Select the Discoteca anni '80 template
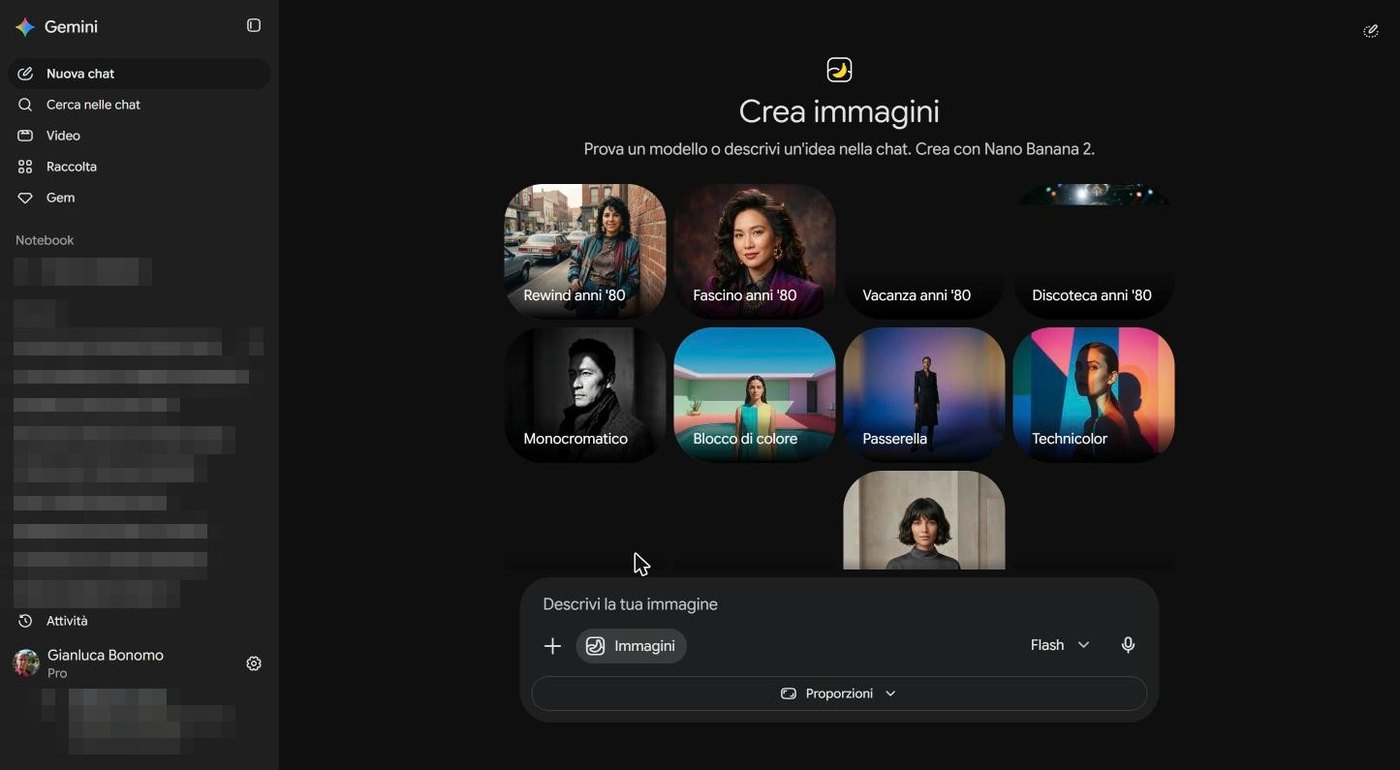 click(1094, 251)
